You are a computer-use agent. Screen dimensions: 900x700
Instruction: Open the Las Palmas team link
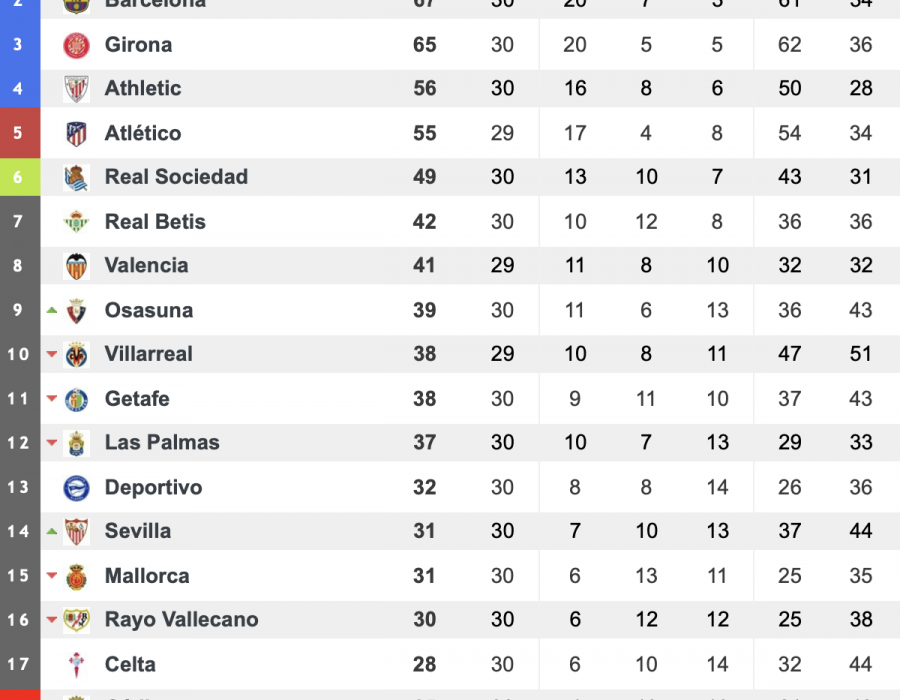162,442
